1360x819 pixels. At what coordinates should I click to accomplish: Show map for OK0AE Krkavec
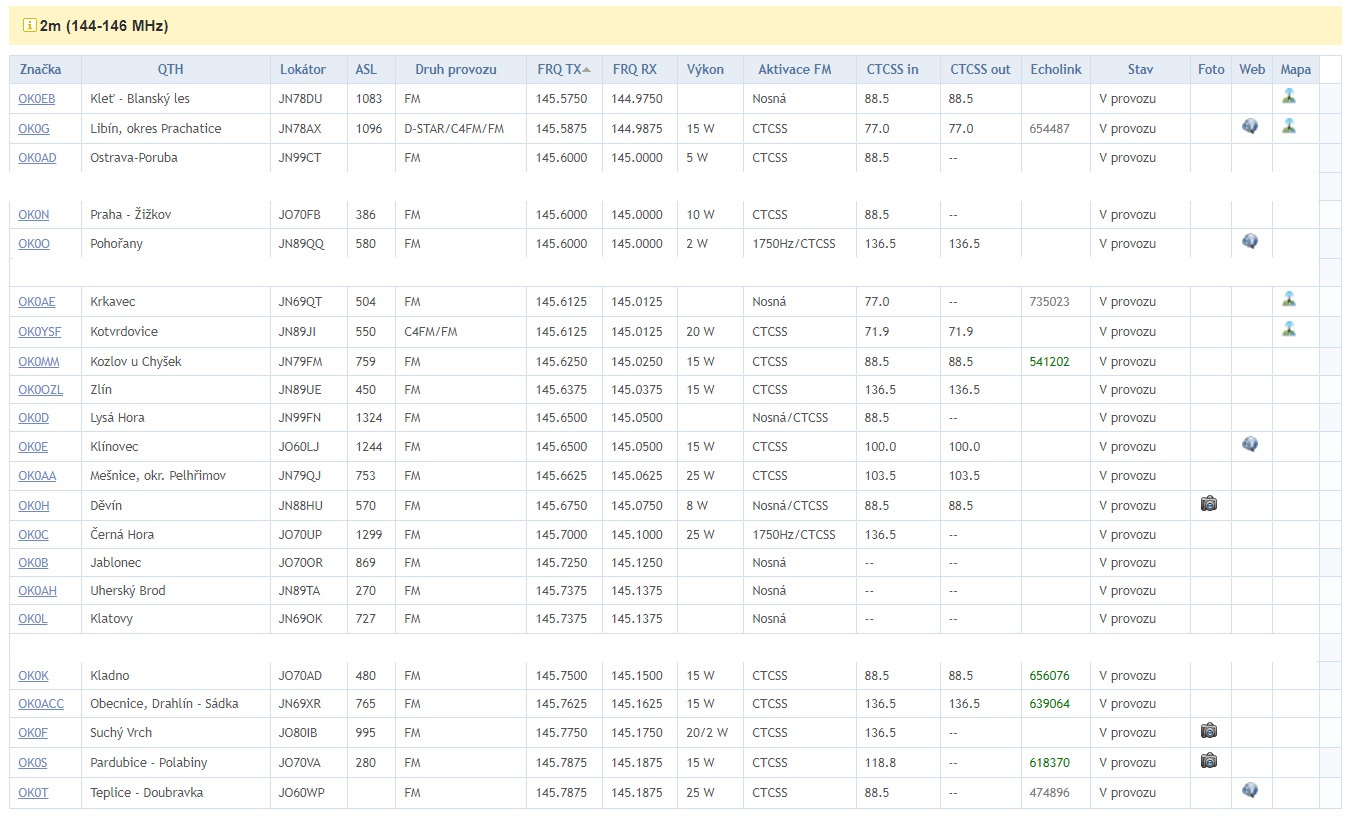click(x=1289, y=299)
